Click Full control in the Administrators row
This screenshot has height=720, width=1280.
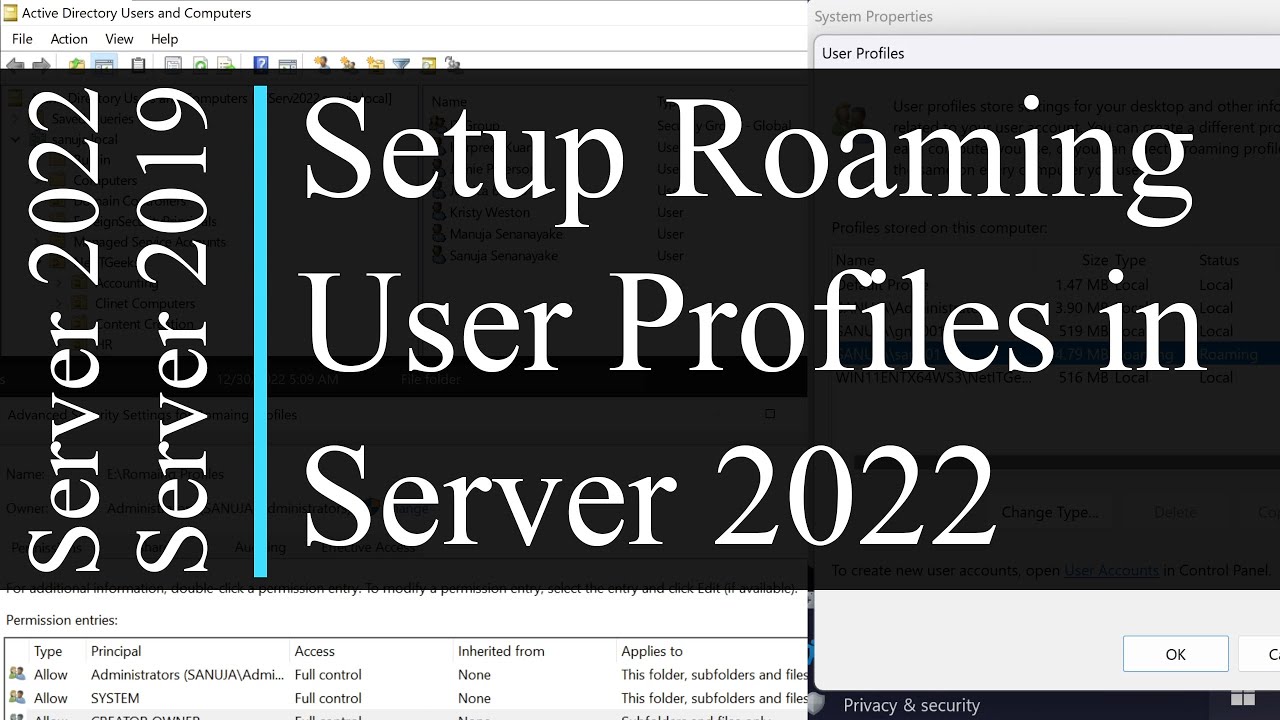(x=328, y=675)
